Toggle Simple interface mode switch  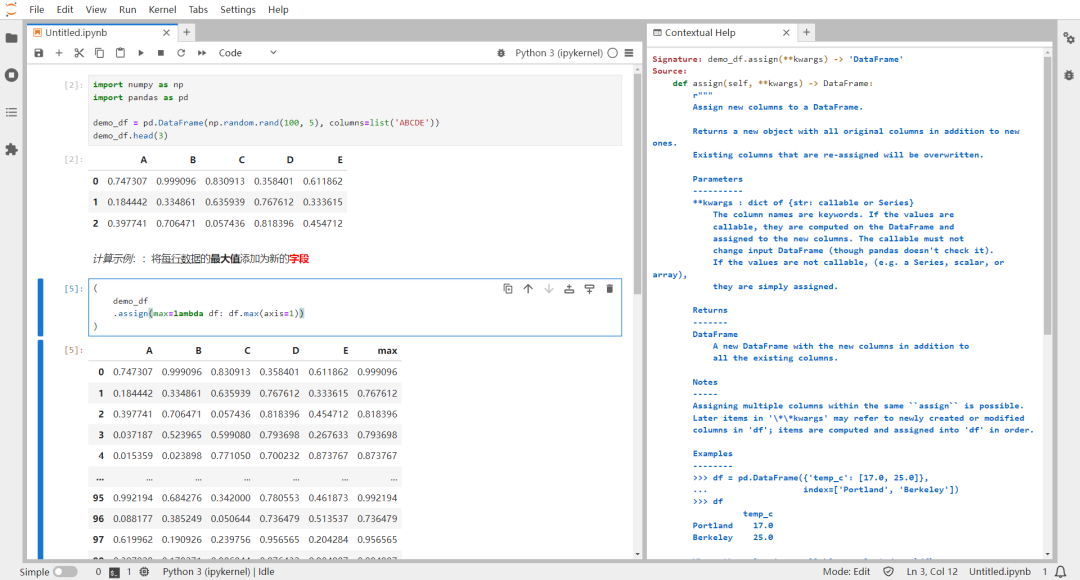pyautogui.click(x=65, y=572)
